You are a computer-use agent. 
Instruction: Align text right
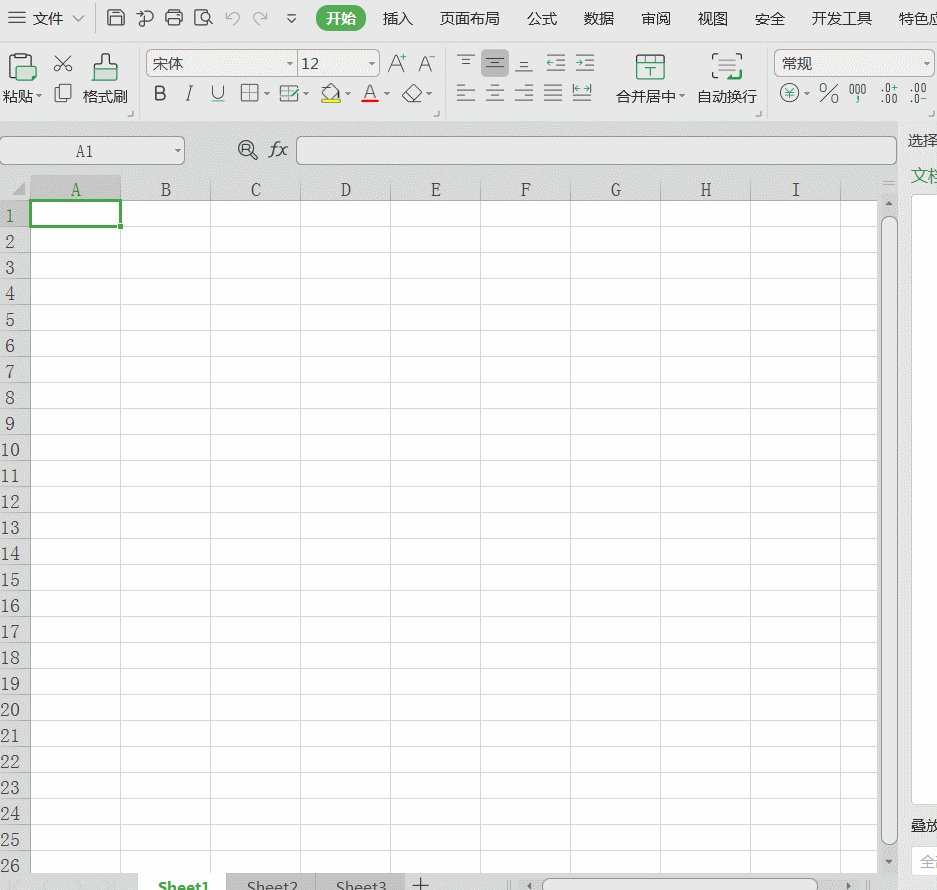pos(524,93)
